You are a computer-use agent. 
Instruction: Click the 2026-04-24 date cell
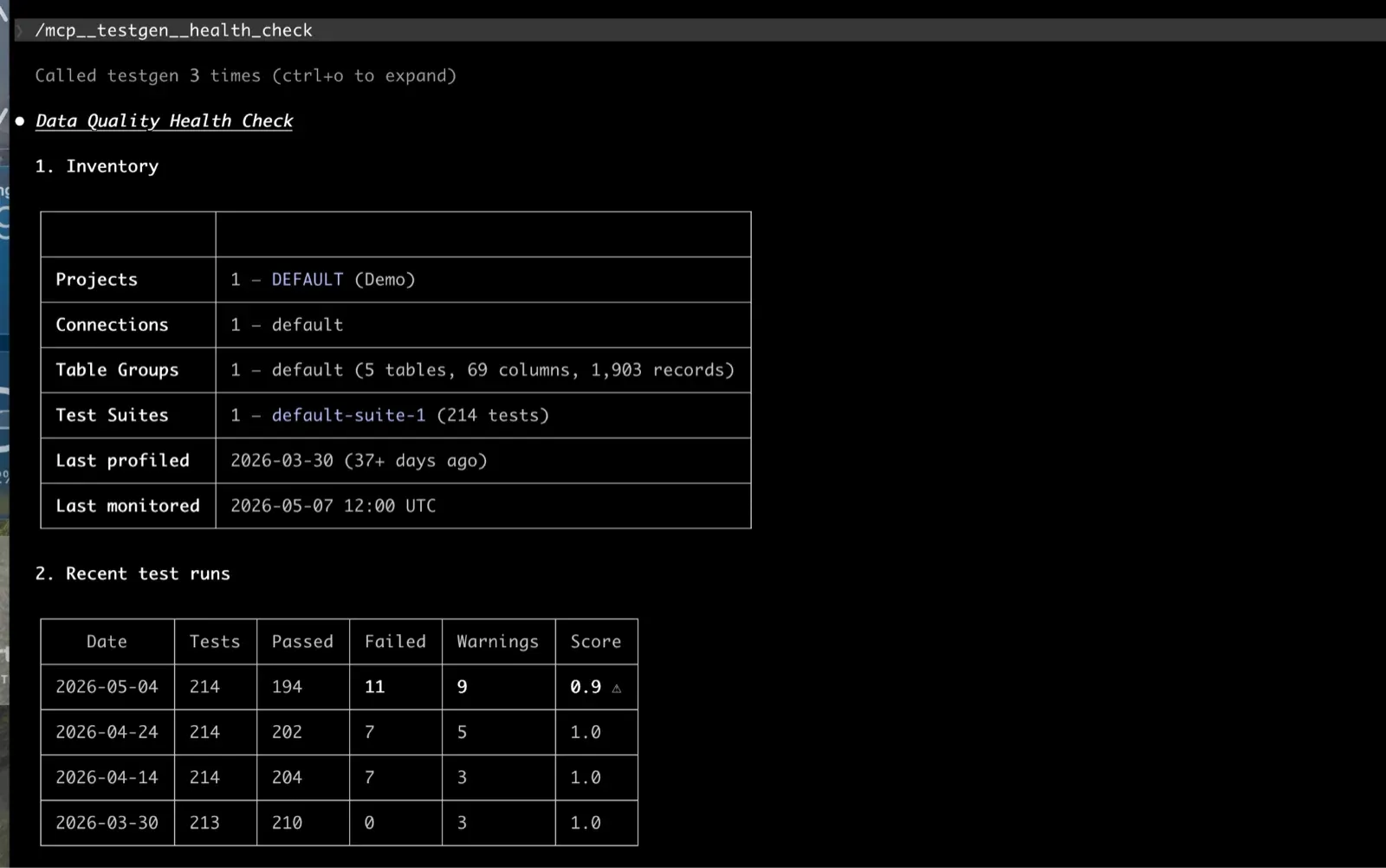click(x=107, y=733)
